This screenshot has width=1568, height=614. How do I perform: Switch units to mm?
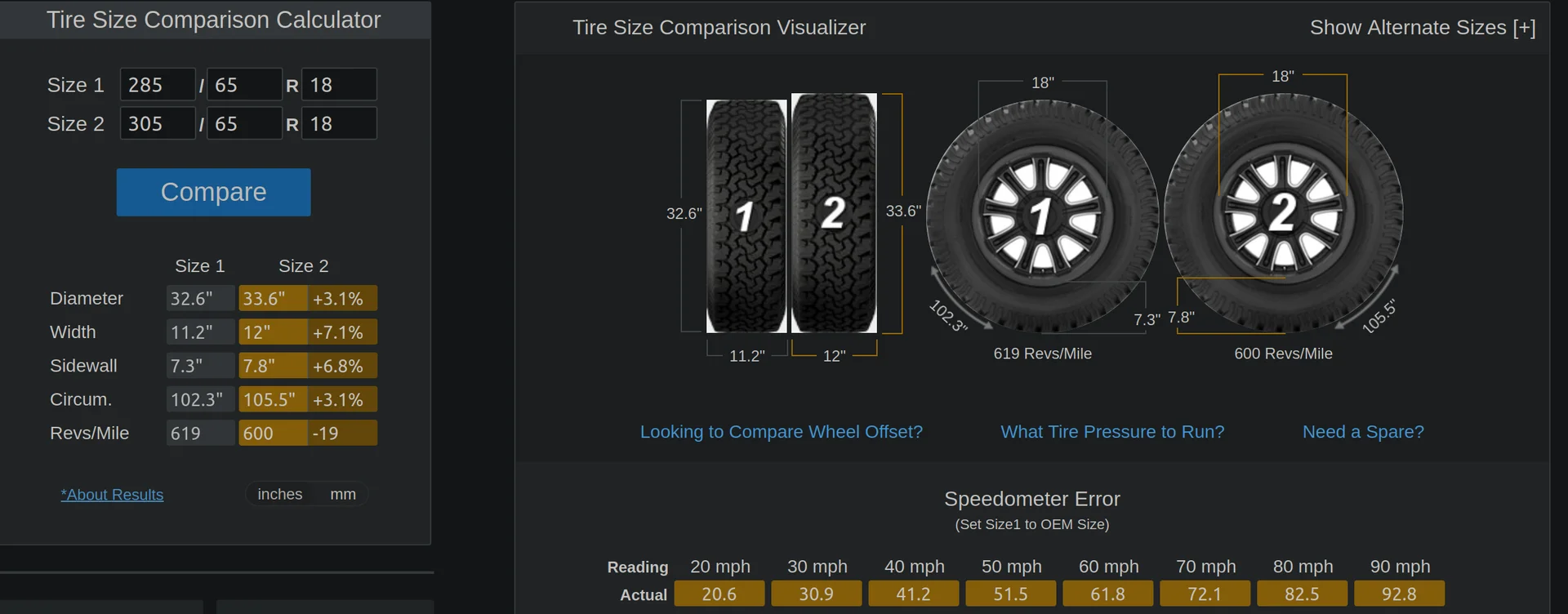pyautogui.click(x=343, y=494)
